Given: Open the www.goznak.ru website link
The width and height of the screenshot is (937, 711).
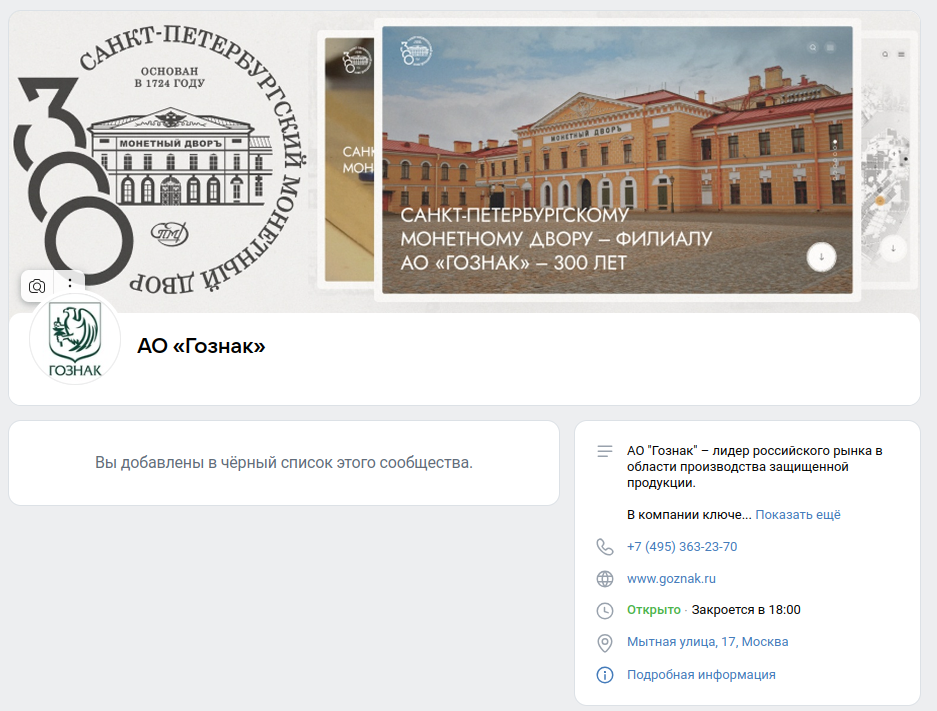Looking at the screenshot, I should click(x=671, y=578).
